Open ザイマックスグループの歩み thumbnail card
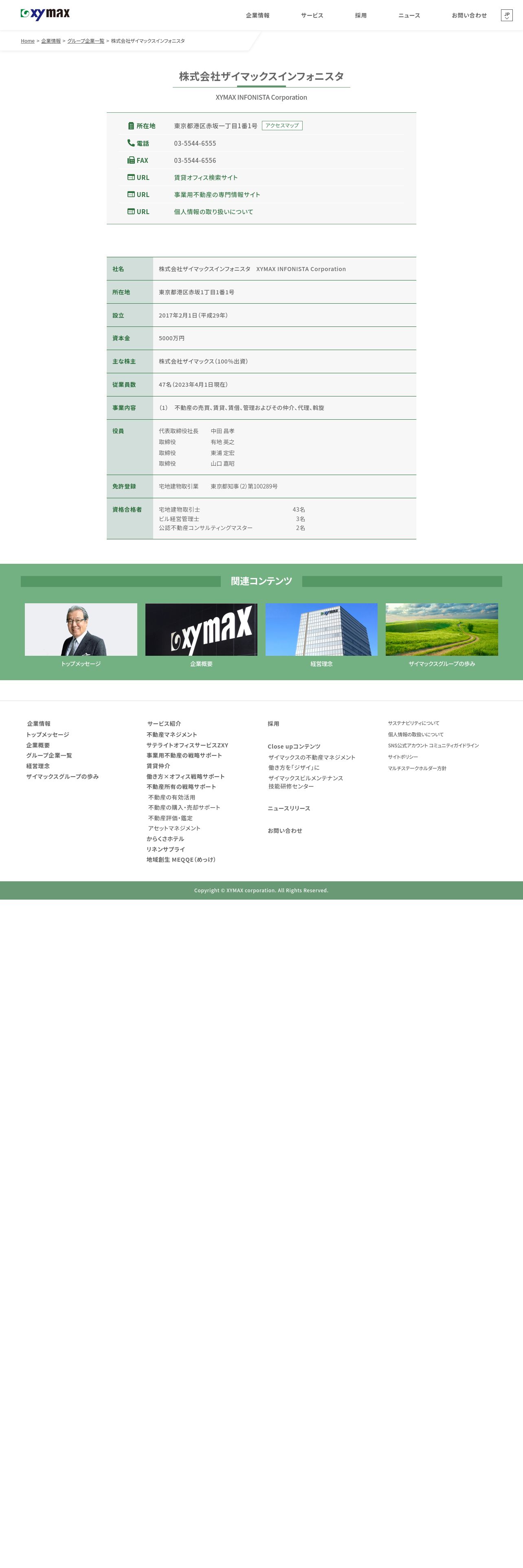The height and width of the screenshot is (1568, 523). [x=442, y=635]
